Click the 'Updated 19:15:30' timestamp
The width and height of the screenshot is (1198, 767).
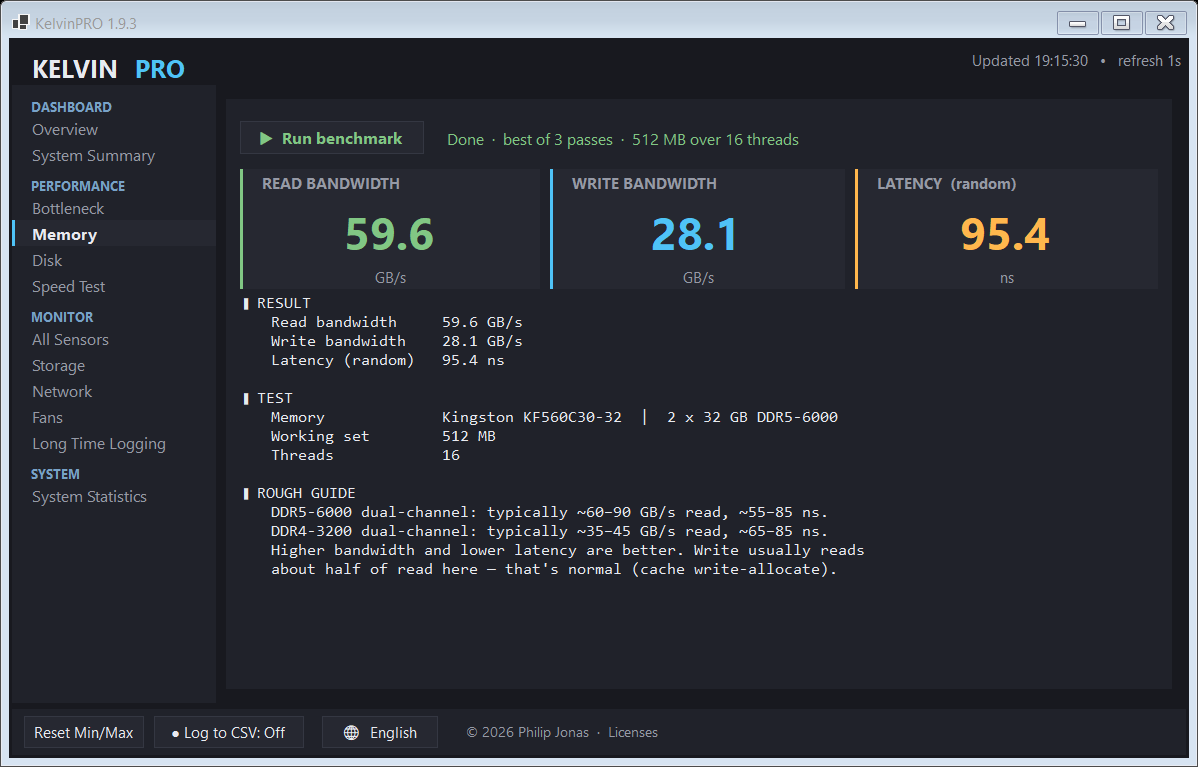[1030, 61]
